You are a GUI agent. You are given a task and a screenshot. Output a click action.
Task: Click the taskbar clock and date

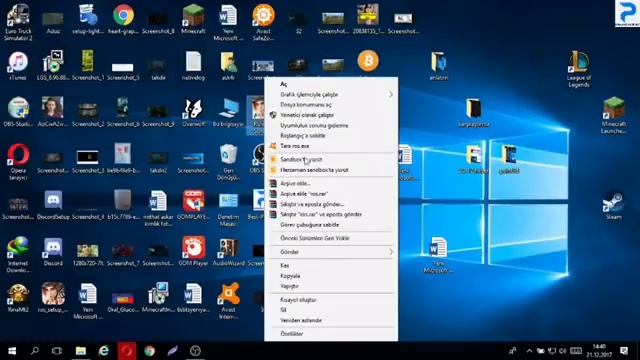pos(599,351)
